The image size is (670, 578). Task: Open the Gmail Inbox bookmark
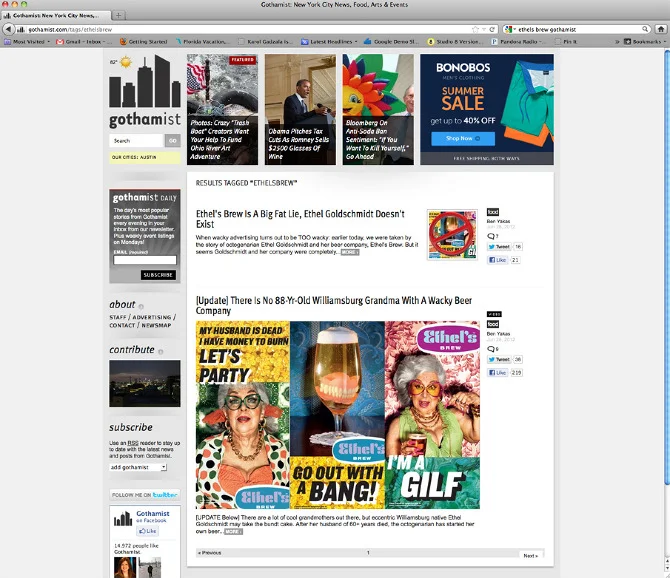[x=84, y=41]
